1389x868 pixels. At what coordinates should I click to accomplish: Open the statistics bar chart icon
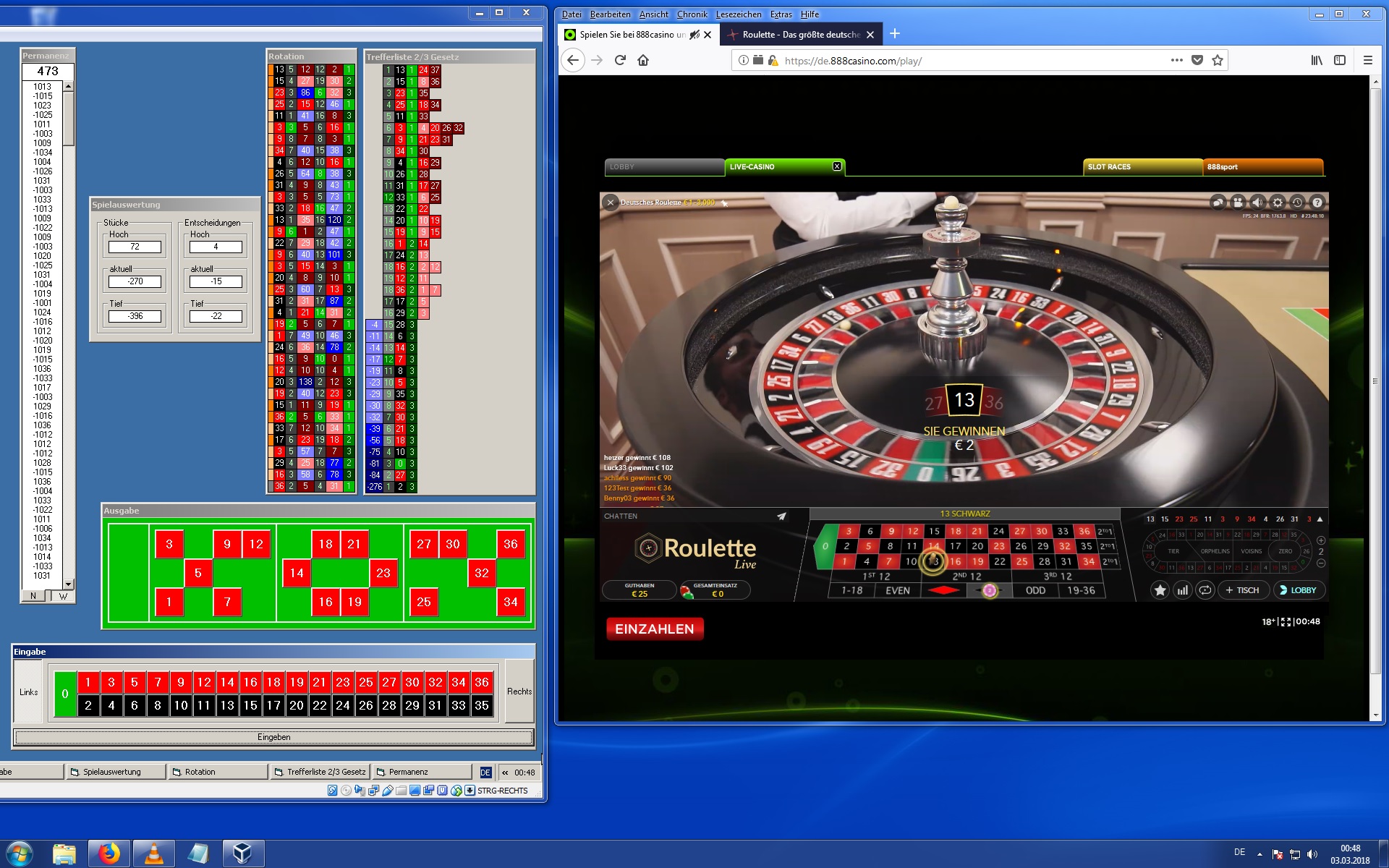(1182, 590)
